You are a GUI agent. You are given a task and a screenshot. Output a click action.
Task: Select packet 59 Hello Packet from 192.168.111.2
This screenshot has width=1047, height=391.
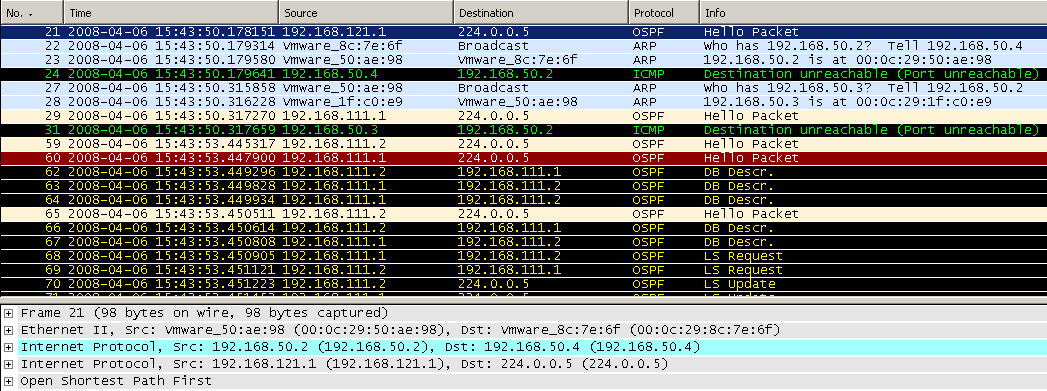pos(524,144)
